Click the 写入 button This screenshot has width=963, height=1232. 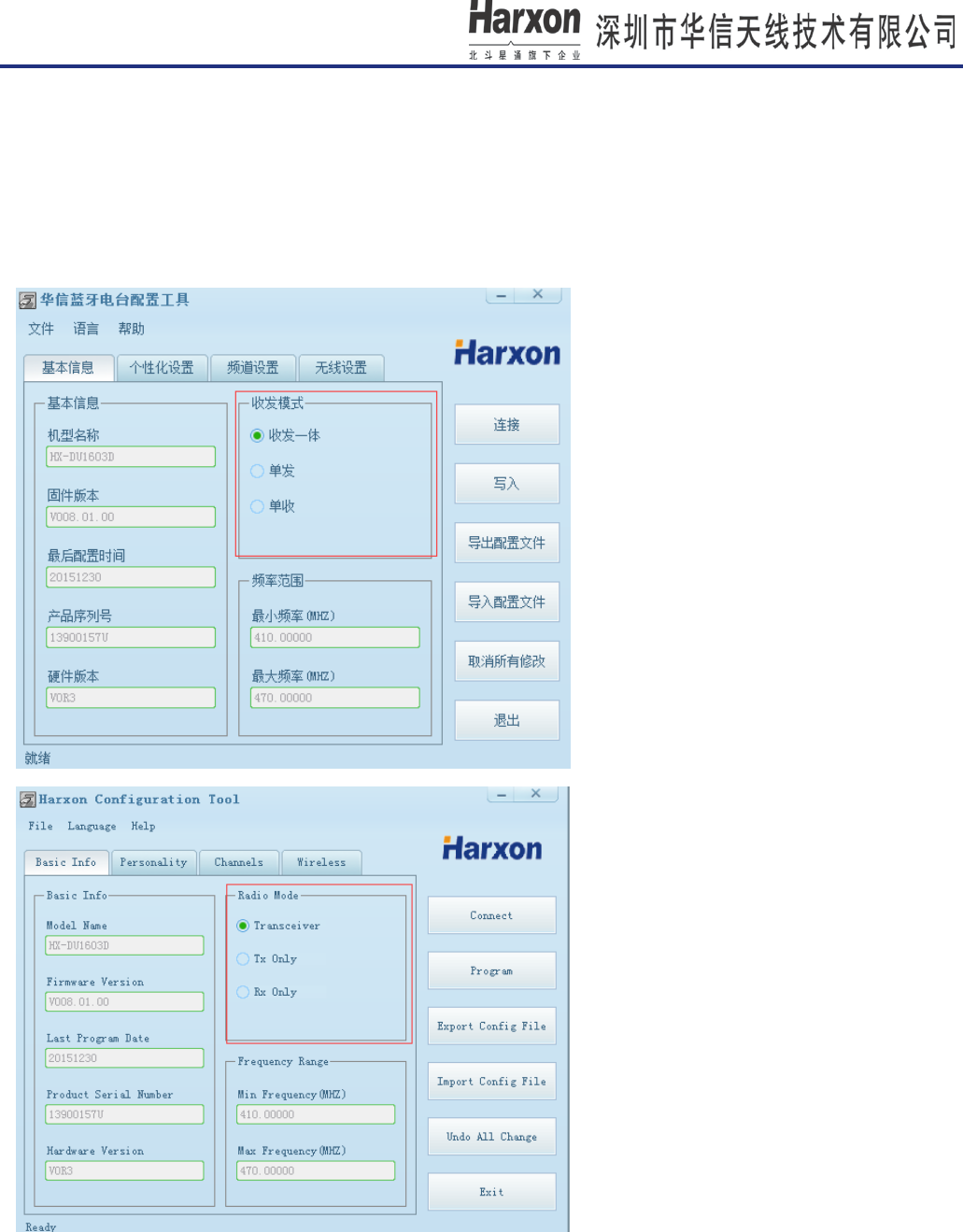click(507, 484)
